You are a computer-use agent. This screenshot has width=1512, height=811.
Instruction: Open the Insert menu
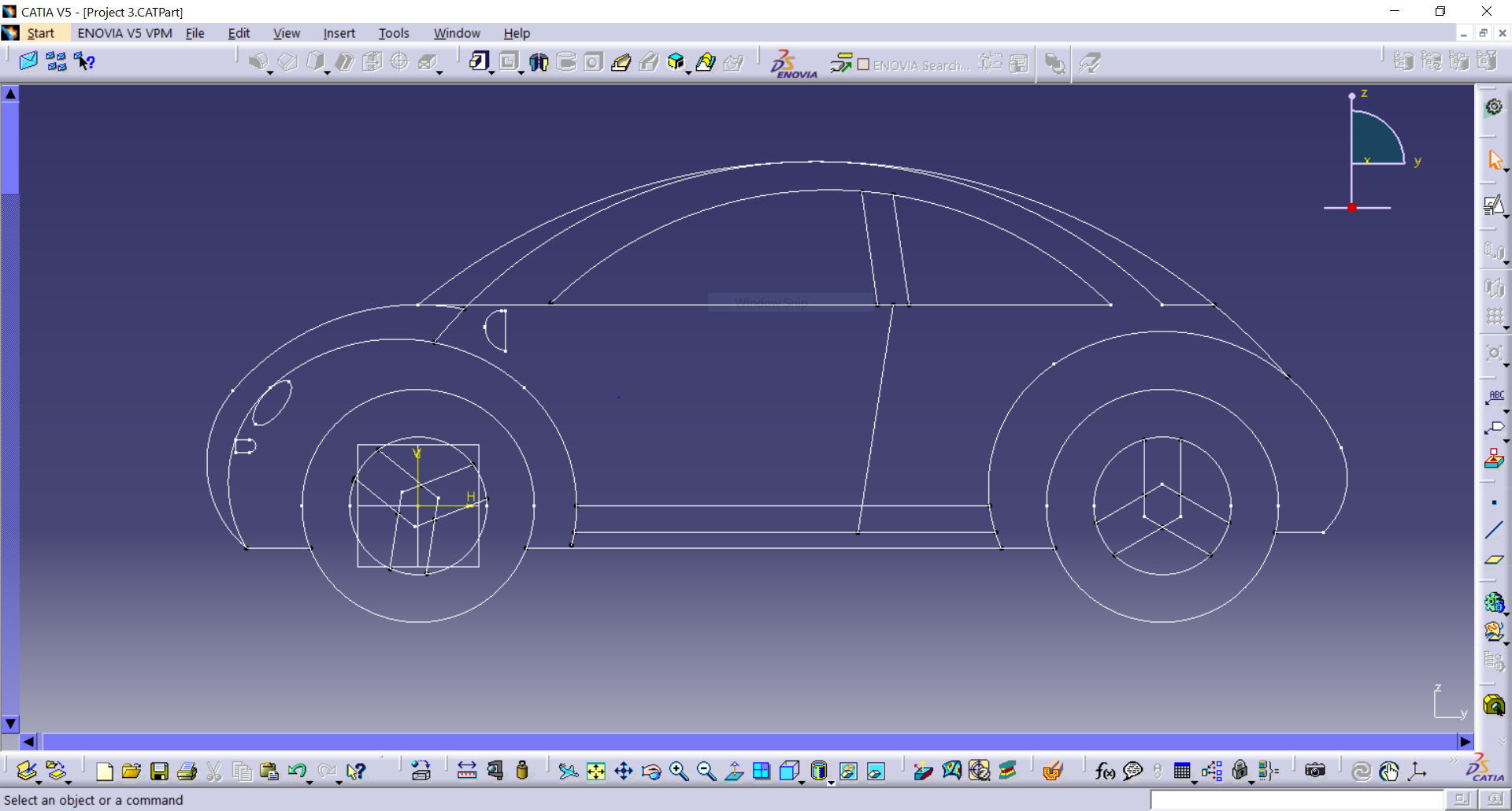pyautogui.click(x=339, y=33)
